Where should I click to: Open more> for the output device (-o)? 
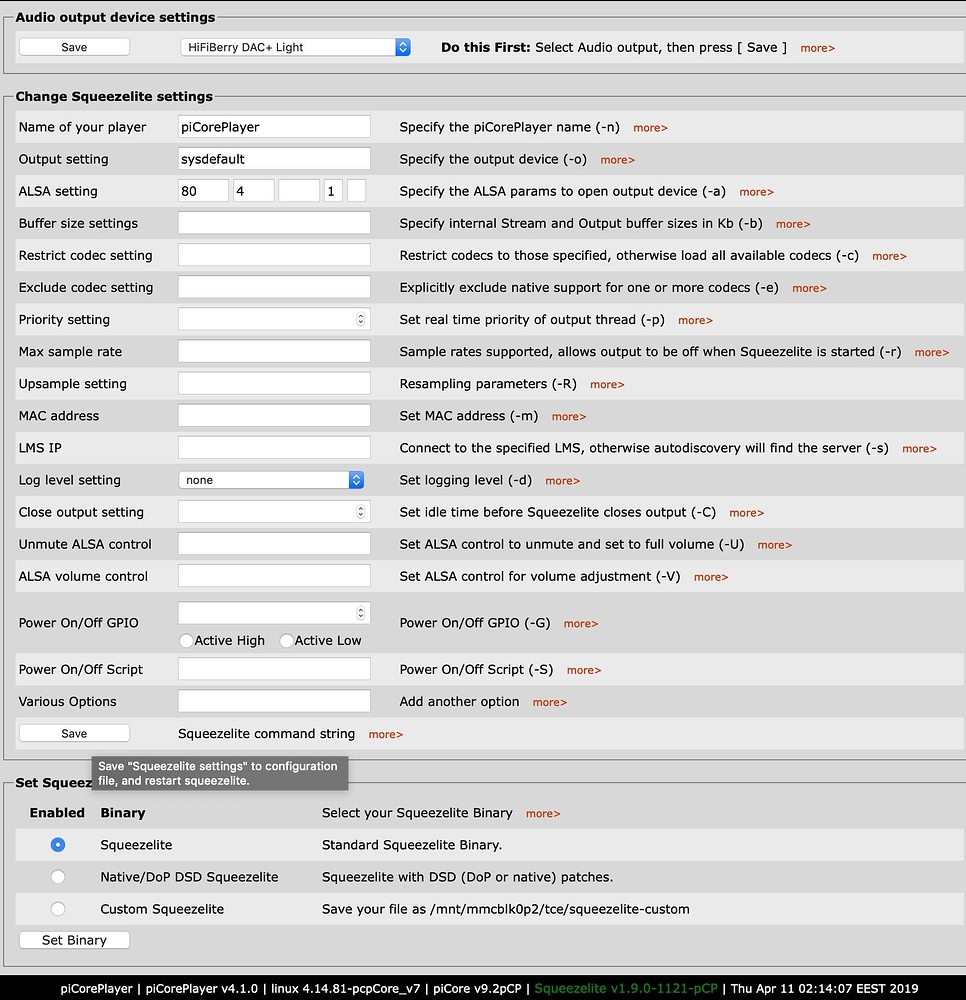[x=617, y=159]
